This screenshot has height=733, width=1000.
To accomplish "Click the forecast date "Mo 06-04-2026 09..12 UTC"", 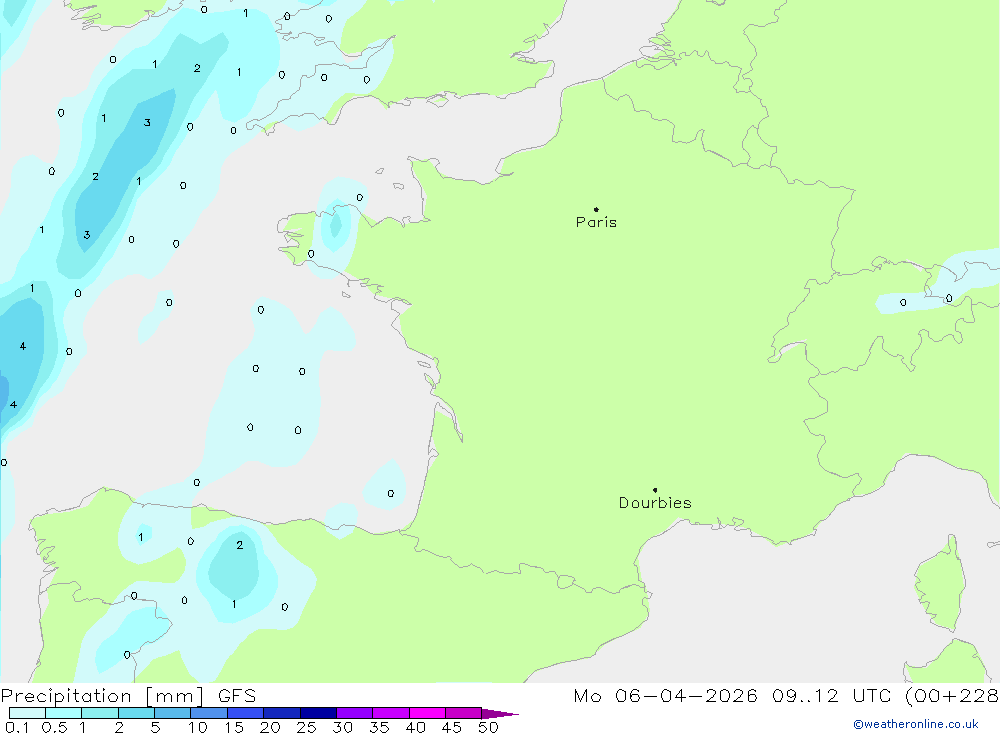I will tap(732, 695).
